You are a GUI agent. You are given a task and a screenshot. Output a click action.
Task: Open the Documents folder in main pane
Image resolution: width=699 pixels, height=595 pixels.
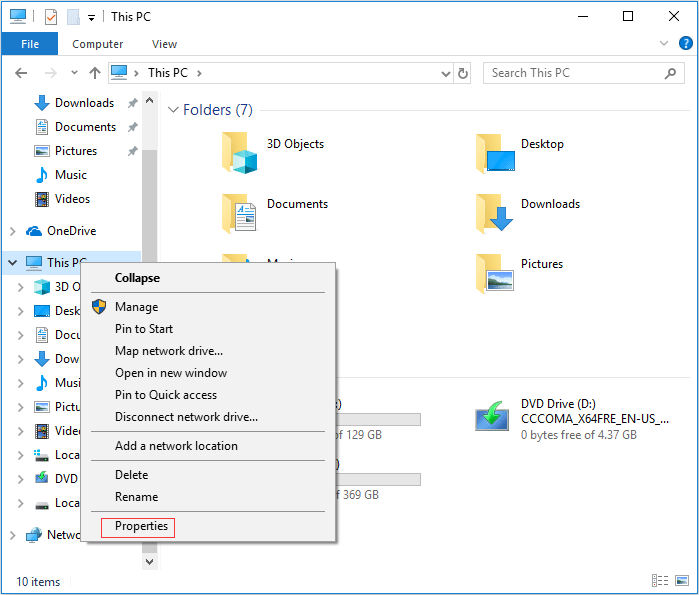coord(275,213)
